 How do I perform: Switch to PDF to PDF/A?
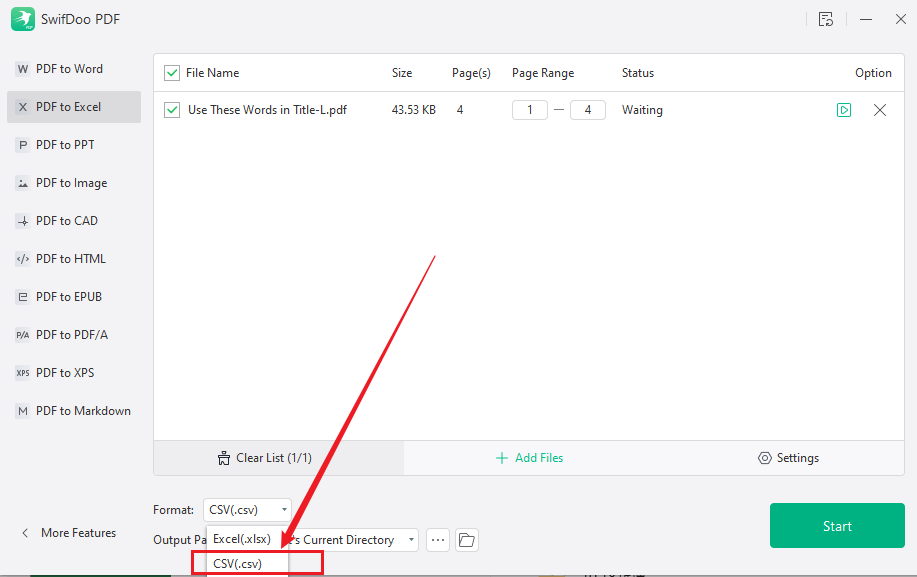[x=74, y=335]
